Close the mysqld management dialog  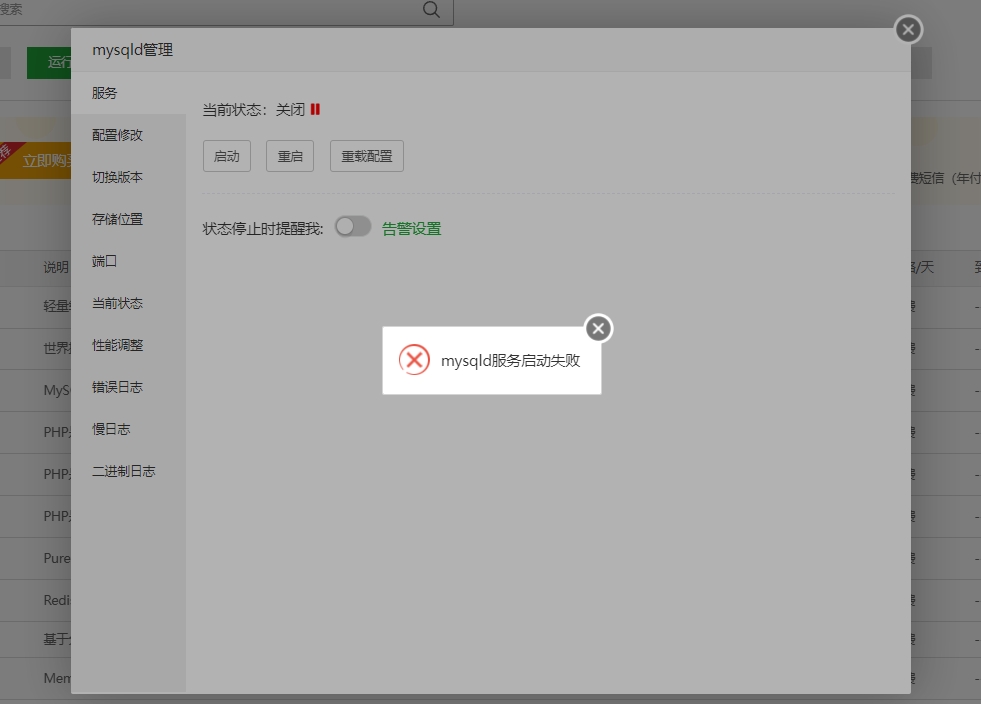(x=908, y=29)
